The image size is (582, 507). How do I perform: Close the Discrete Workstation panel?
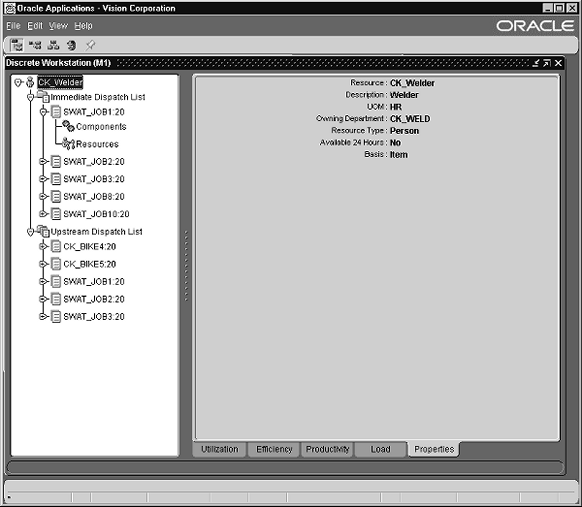[558, 63]
